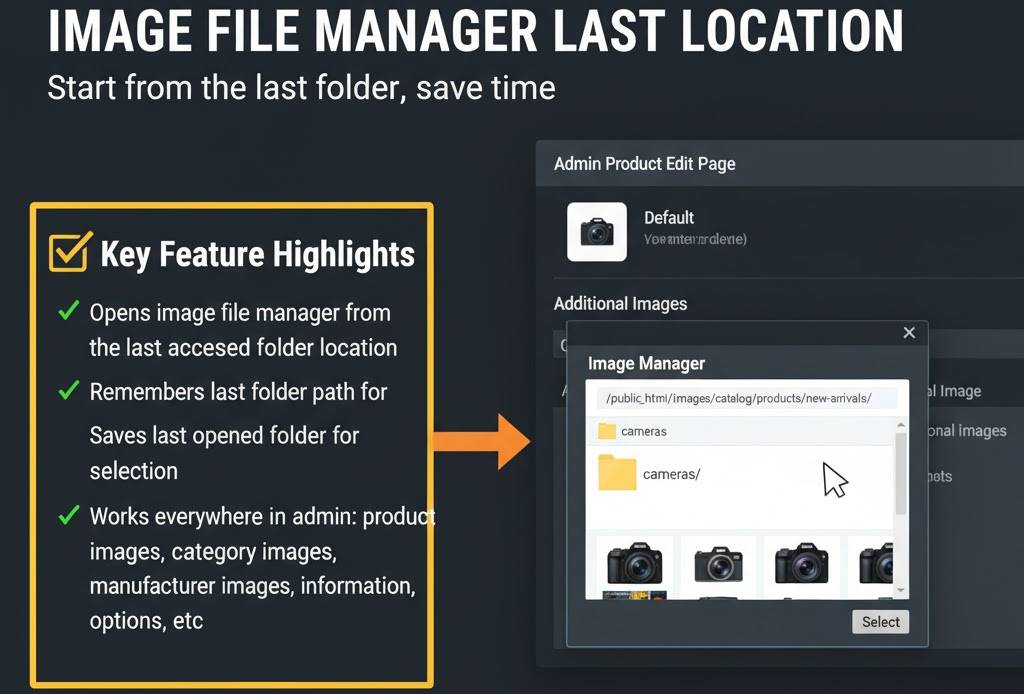Click the Additional Images section heading
This screenshot has height=694, width=1024.
pos(620,303)
